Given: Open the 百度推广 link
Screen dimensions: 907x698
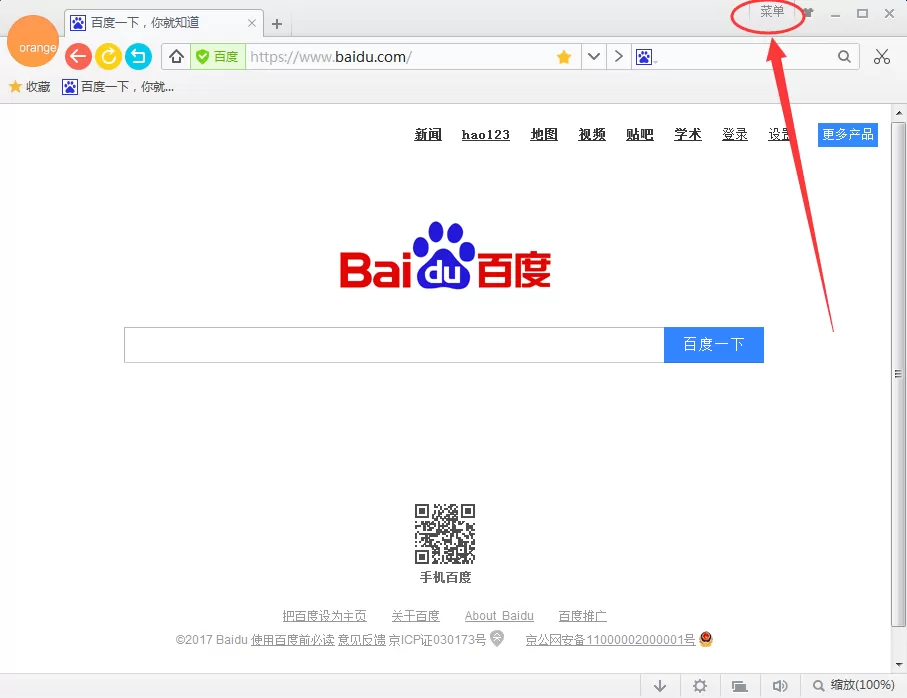Looking at the screenshot, I should tap(582, 616).
